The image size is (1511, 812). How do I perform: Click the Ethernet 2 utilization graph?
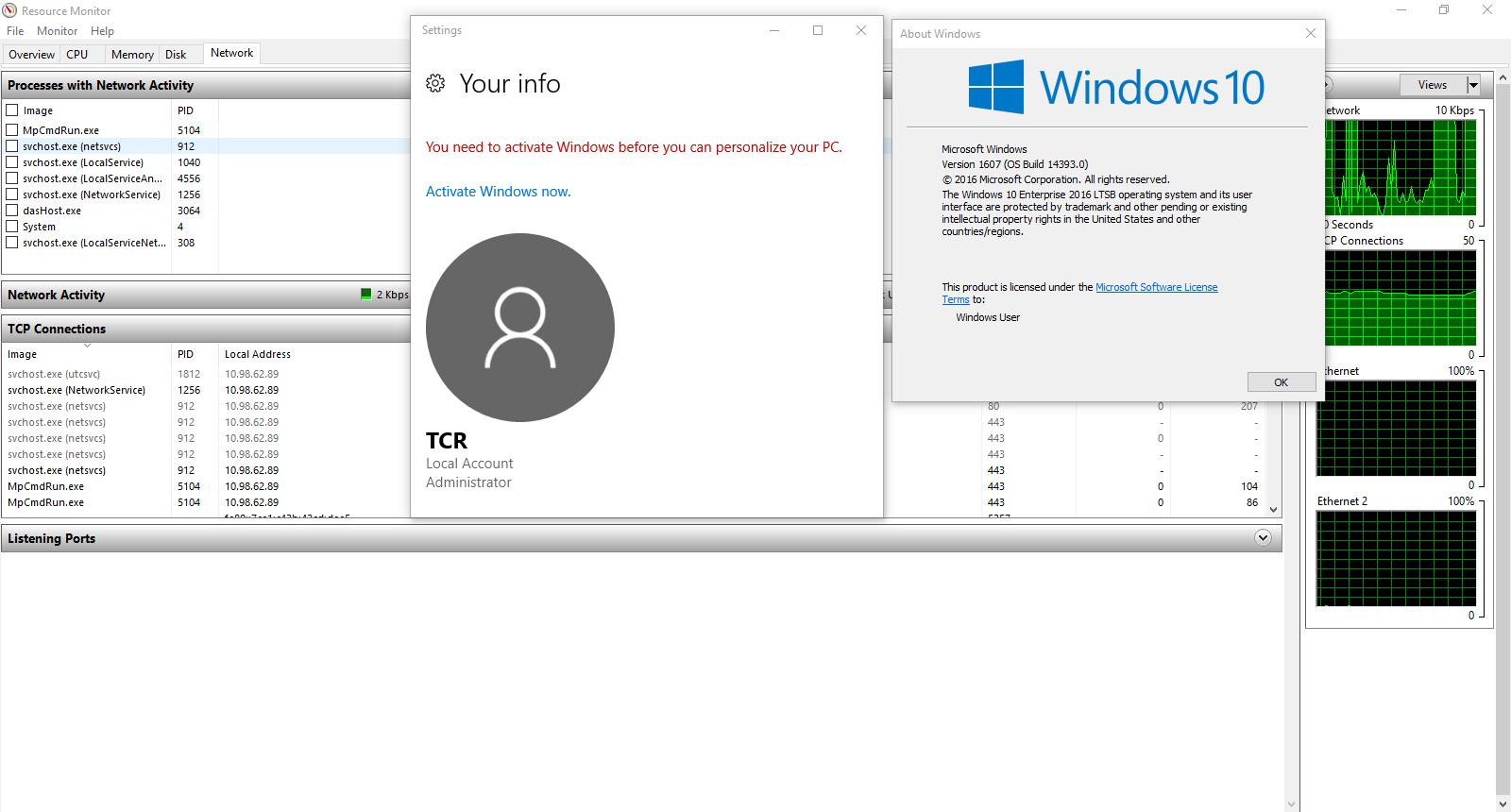coord(1396,559)
